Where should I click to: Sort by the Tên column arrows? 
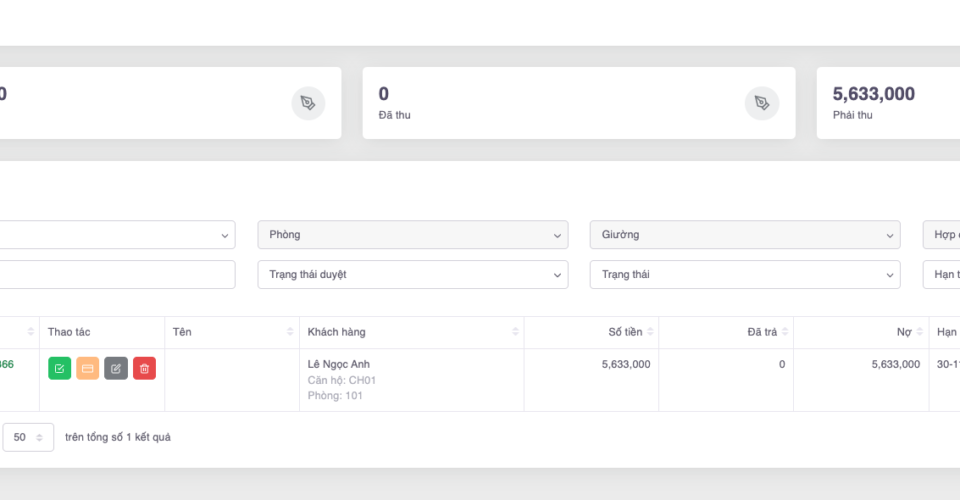click(291, 332)
